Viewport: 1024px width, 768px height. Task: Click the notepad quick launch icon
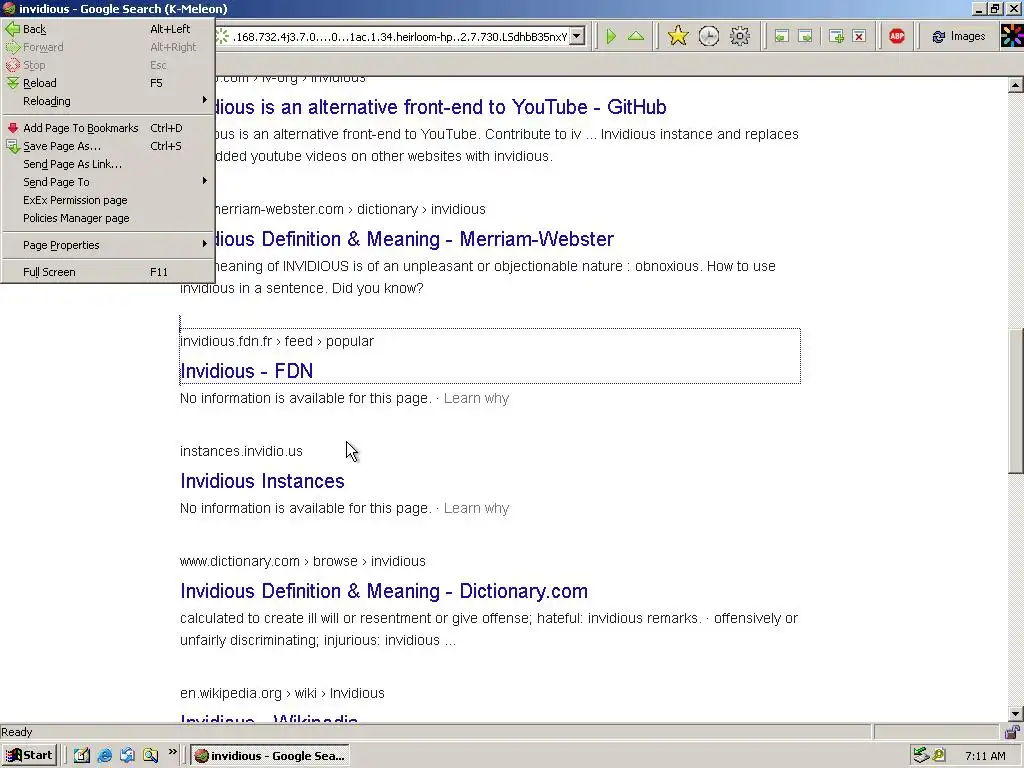(x=81, y=756)
